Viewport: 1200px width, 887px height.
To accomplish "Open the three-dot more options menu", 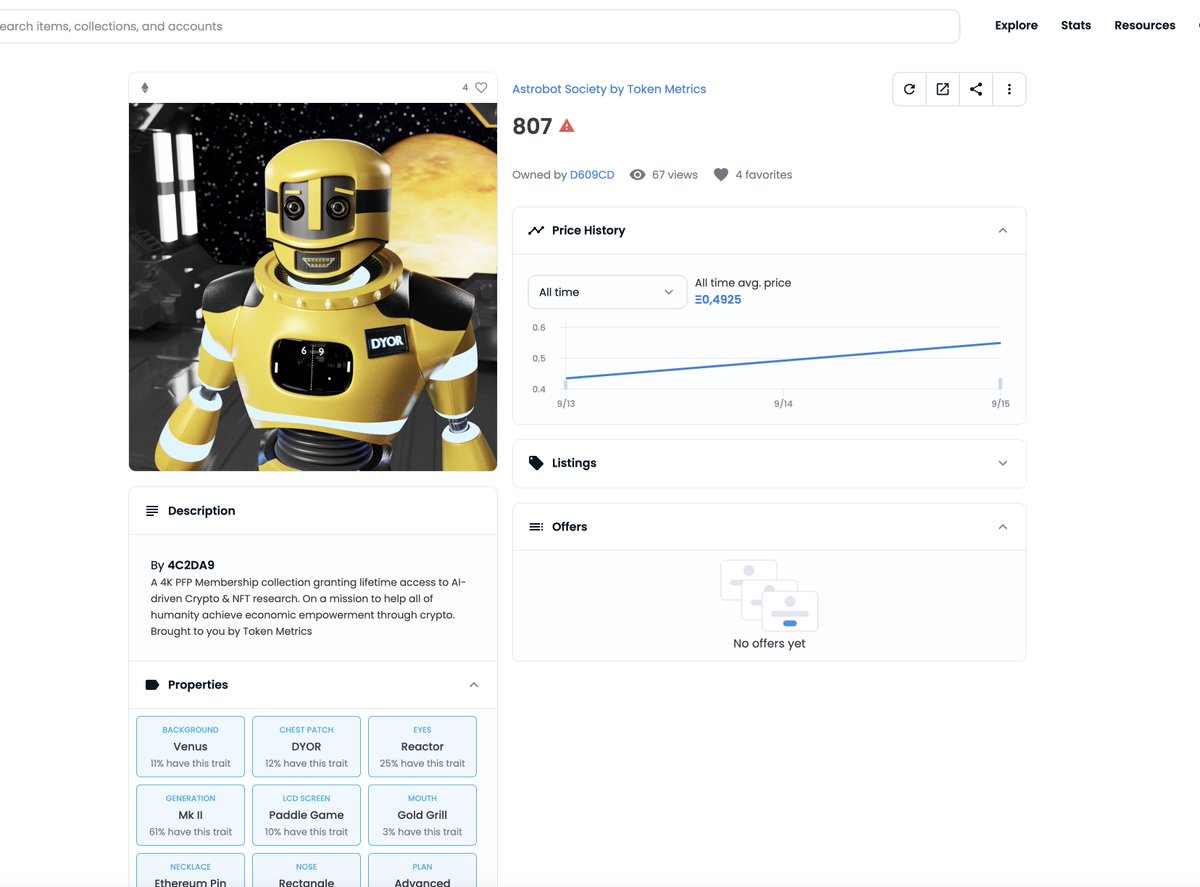I will tap(1009, 89).
